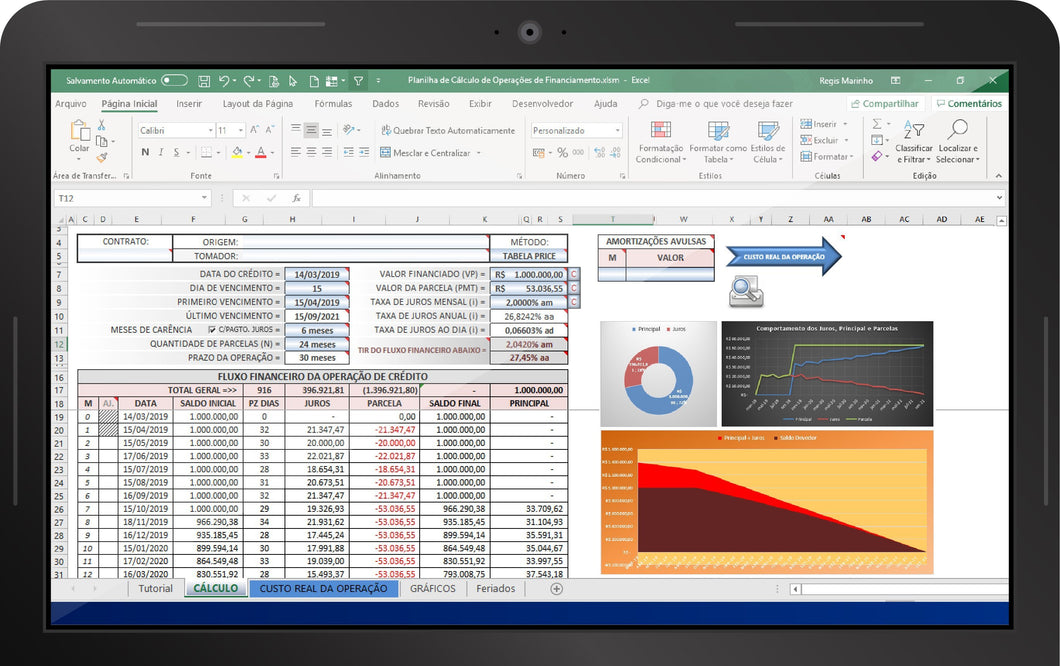Copy the selection with the copy icon
1060x666 pixels.
click(x=101, y=141)
